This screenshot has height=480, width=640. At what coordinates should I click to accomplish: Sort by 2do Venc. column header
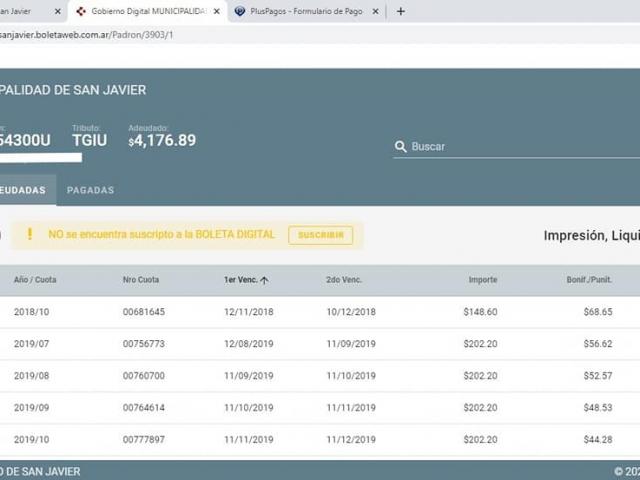pos(344,280)
